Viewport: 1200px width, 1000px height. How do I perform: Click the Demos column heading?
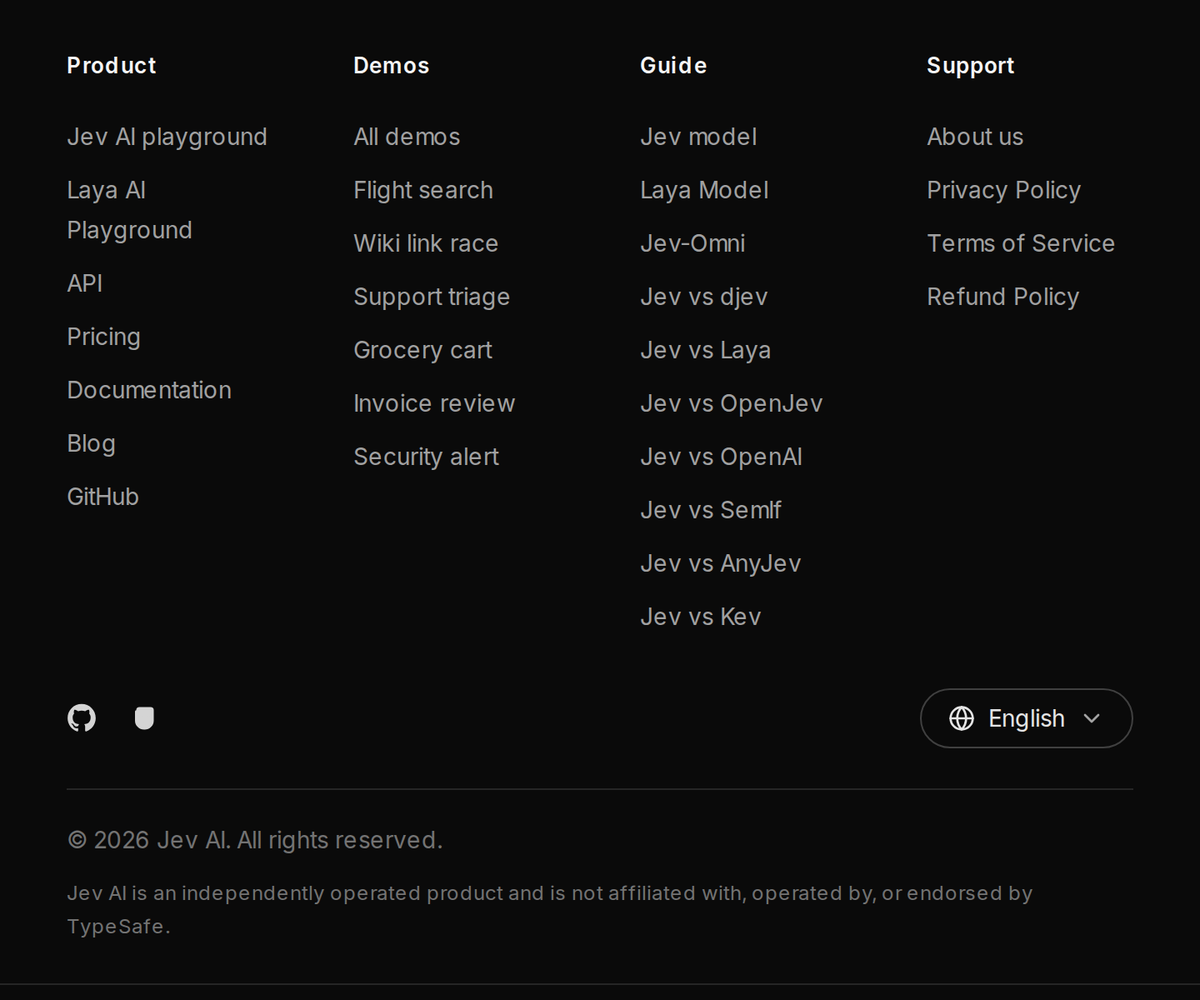pos(391,66)
